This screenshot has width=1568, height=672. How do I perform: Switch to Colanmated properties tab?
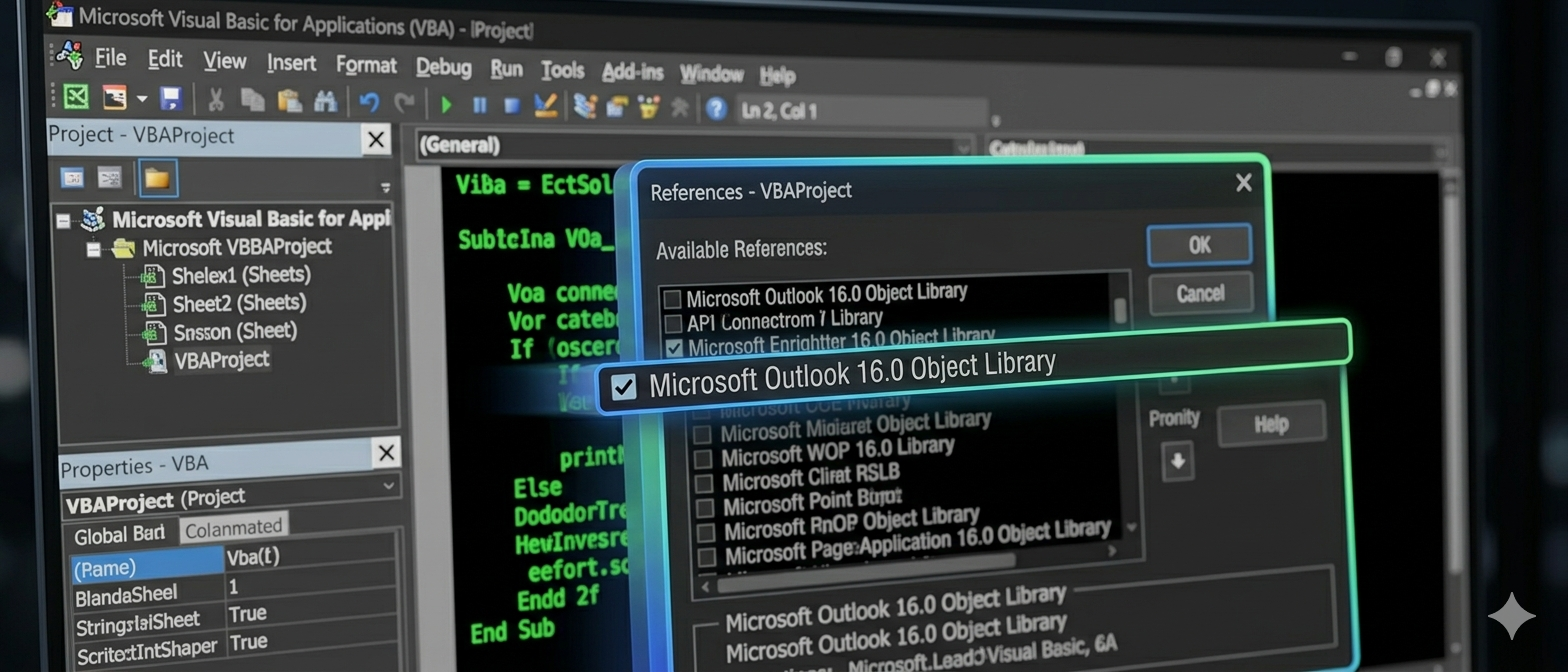click(x=234, y=527)
